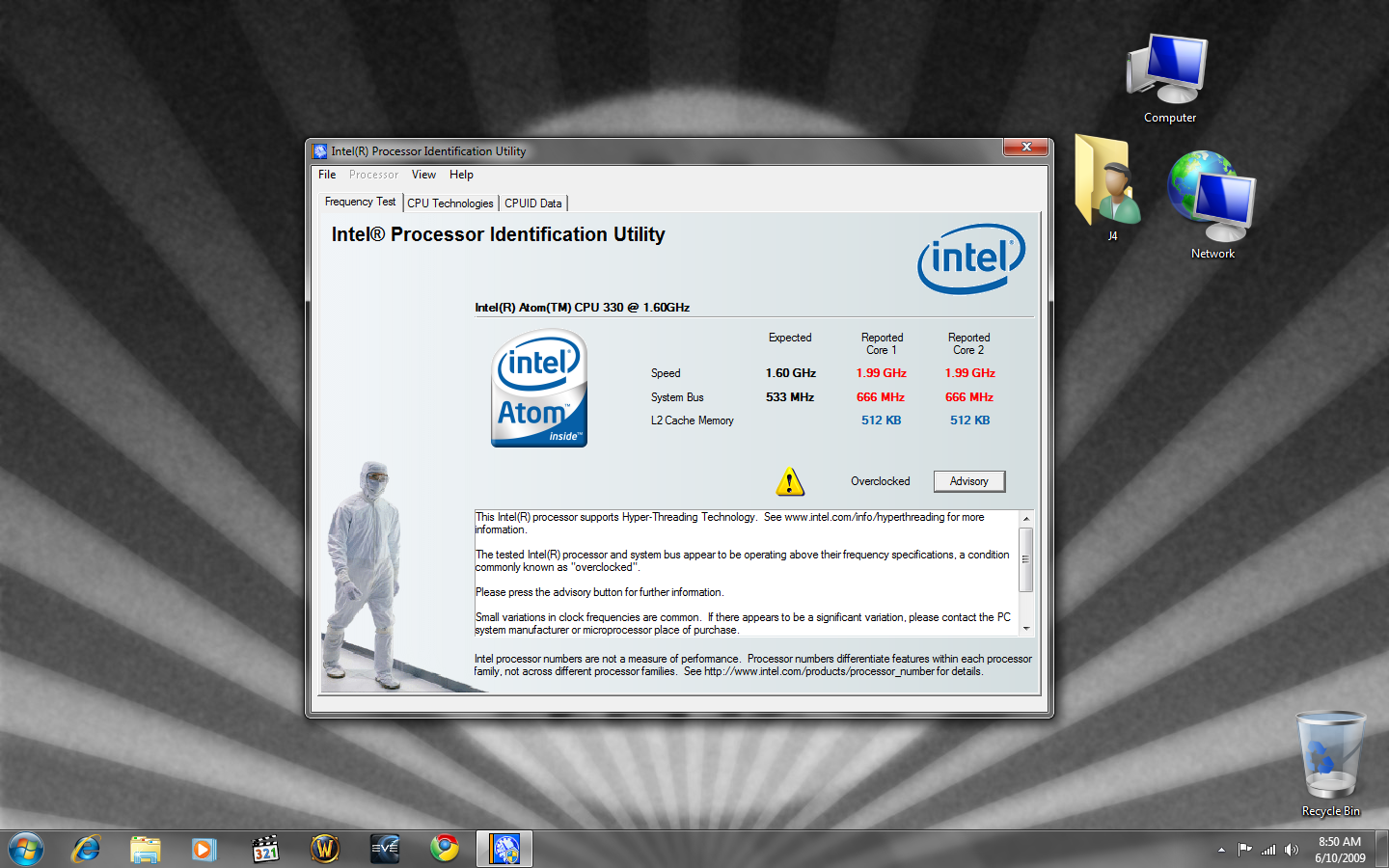Switch to the CPUID Data tab
This screenshot has height=868, width=1389.
(532, 203)
